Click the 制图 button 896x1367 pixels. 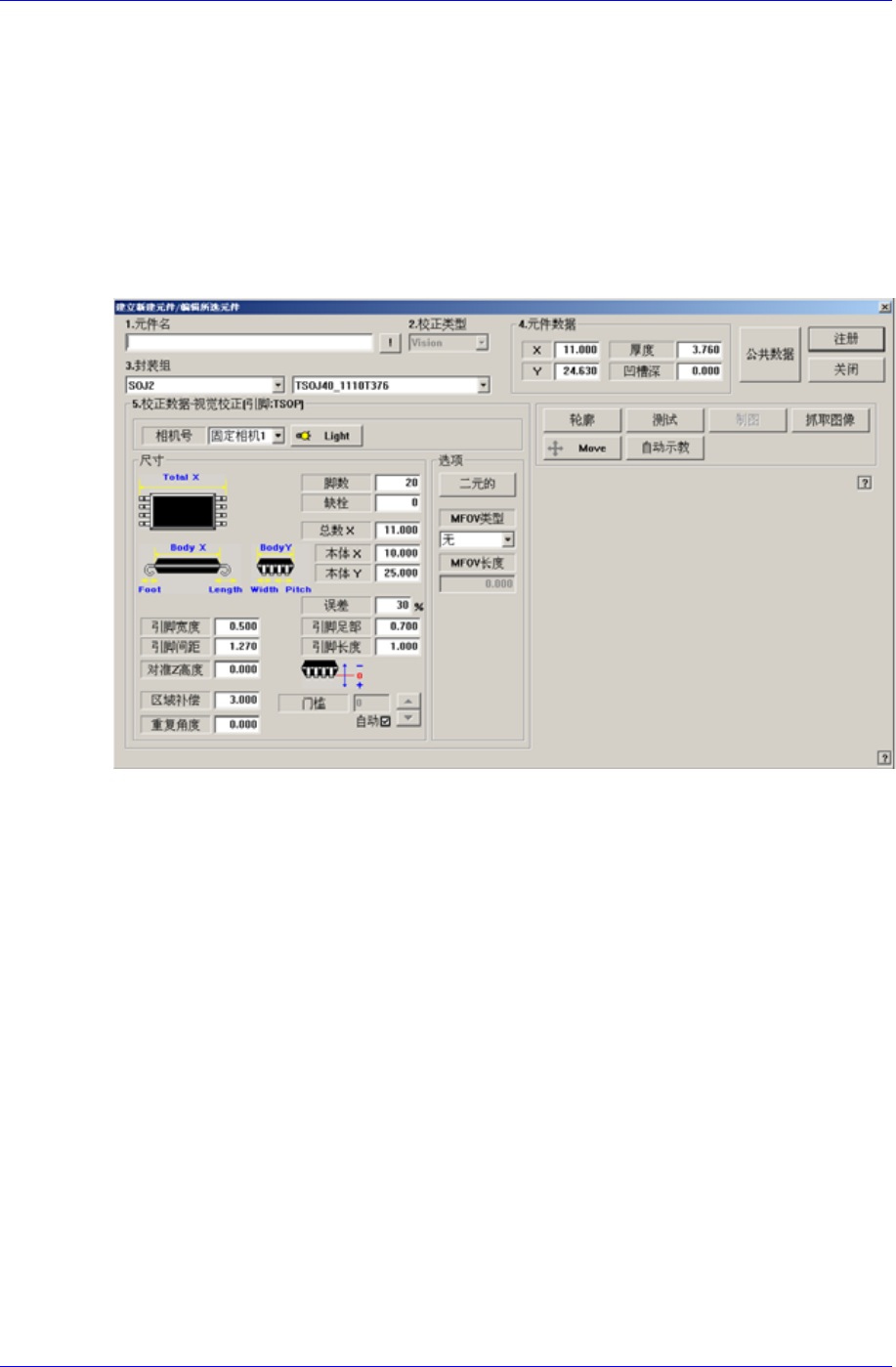[x=747, y=420]
